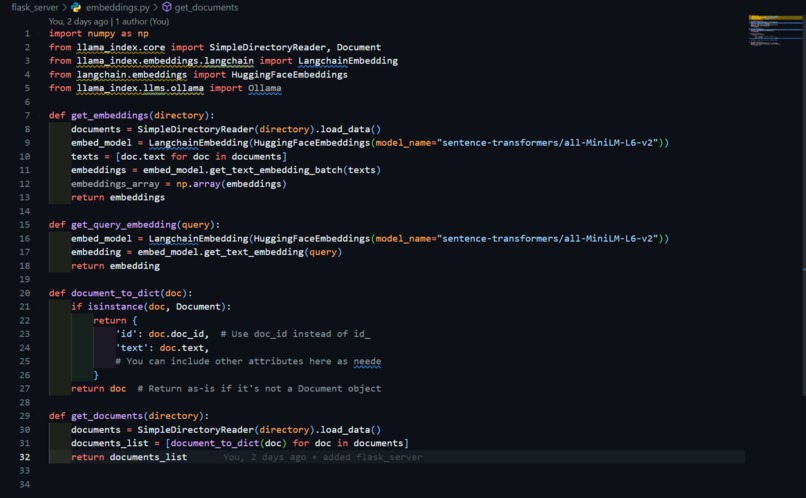
Task: Click line number 7 in the gutter
Action: tap(27, 115)
